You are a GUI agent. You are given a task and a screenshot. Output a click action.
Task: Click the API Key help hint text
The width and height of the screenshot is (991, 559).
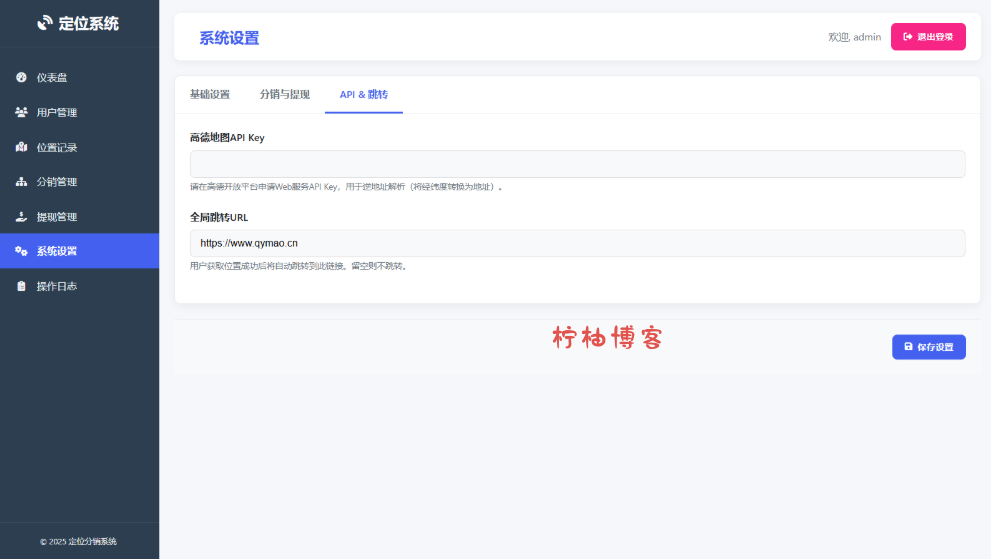coord(346,187)
